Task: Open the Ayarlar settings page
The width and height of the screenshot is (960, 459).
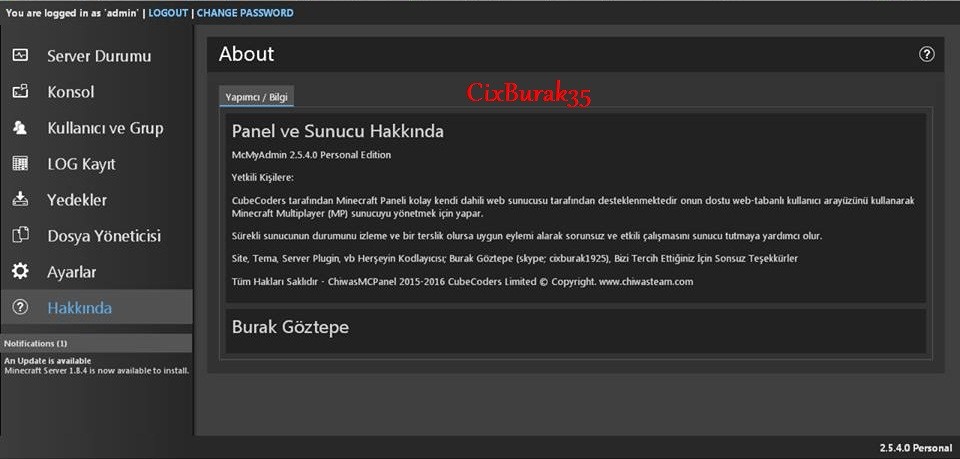Action: pos(97,272)
